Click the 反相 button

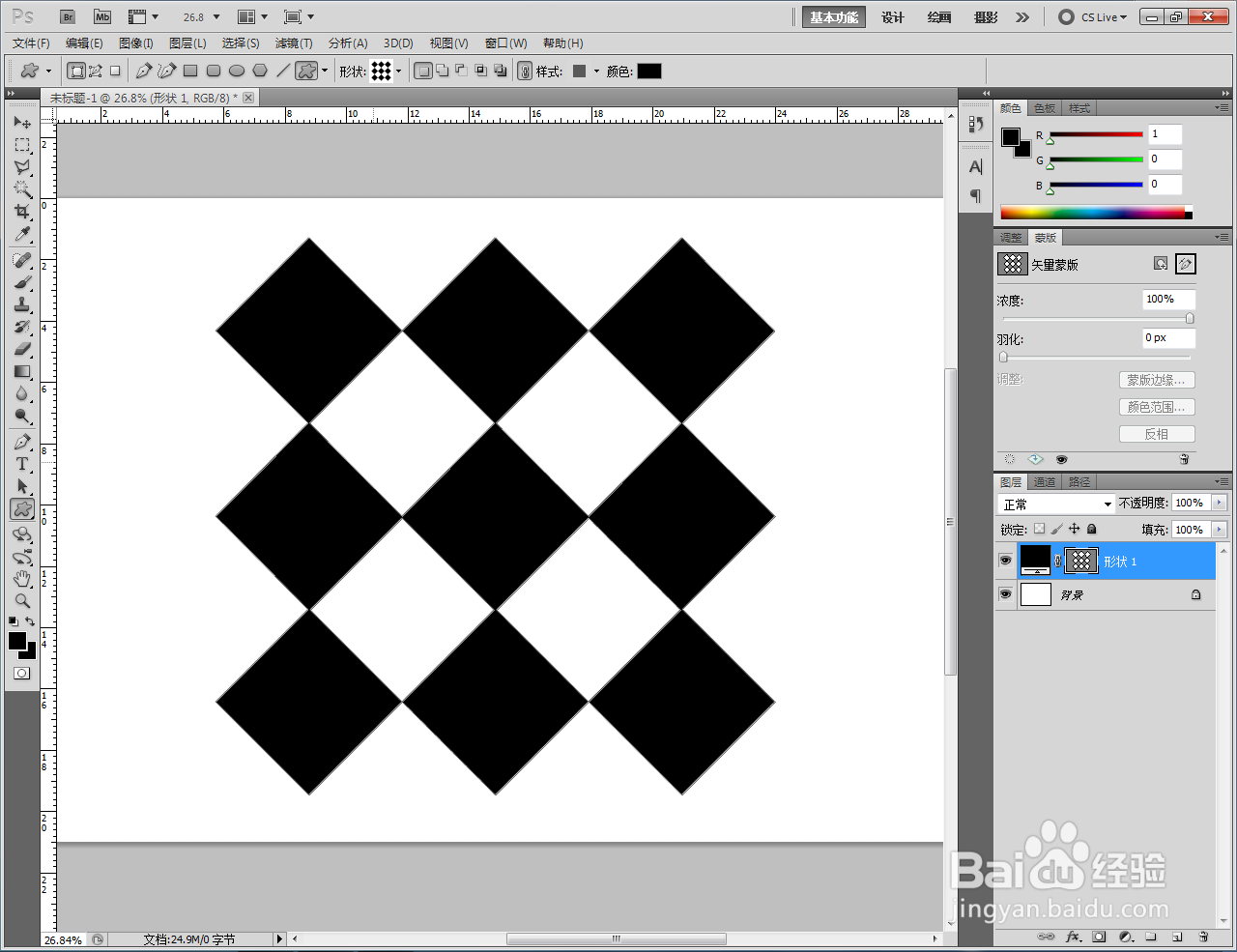1157,434
